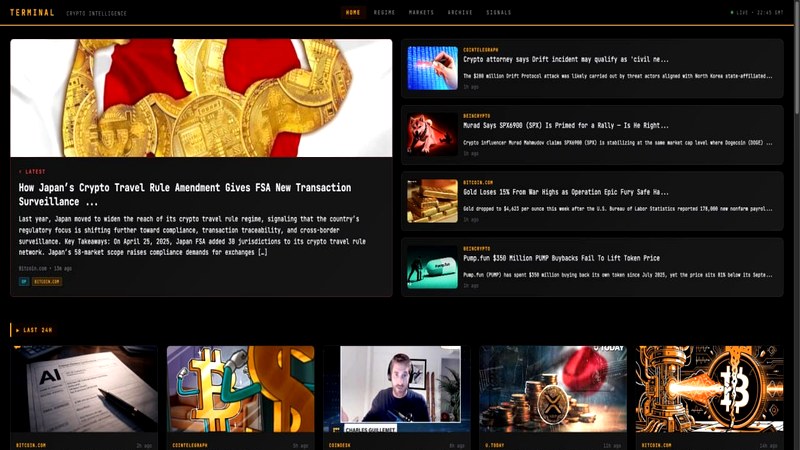Click the BITCOIN.COM tag on featured article
Viewport: 800px width, 450px height.
(x=48, y=282)
